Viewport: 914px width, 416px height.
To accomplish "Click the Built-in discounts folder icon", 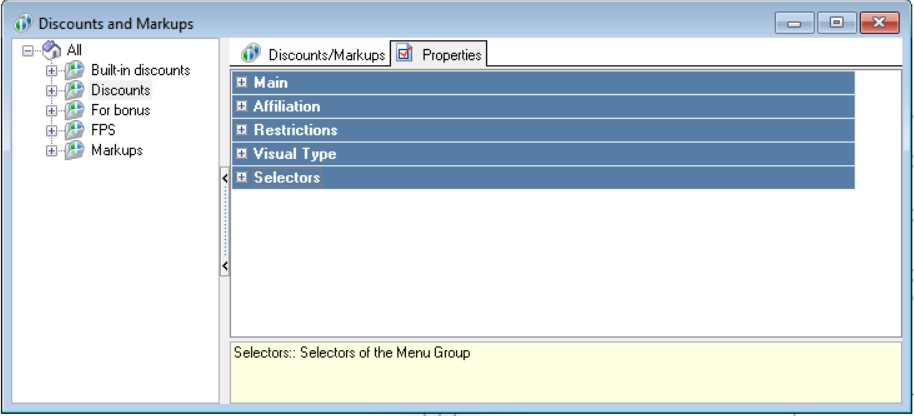I will point(74,71).
